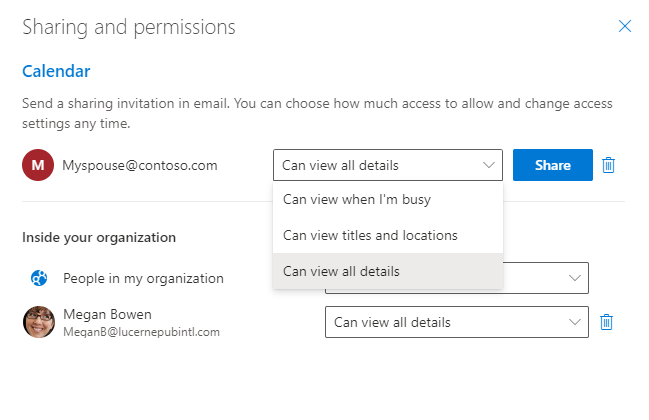The width and height of the screenshot is (649, 420).
Task: Open Megan Bowen's permission dropdown
Action: tap(457, 322)
